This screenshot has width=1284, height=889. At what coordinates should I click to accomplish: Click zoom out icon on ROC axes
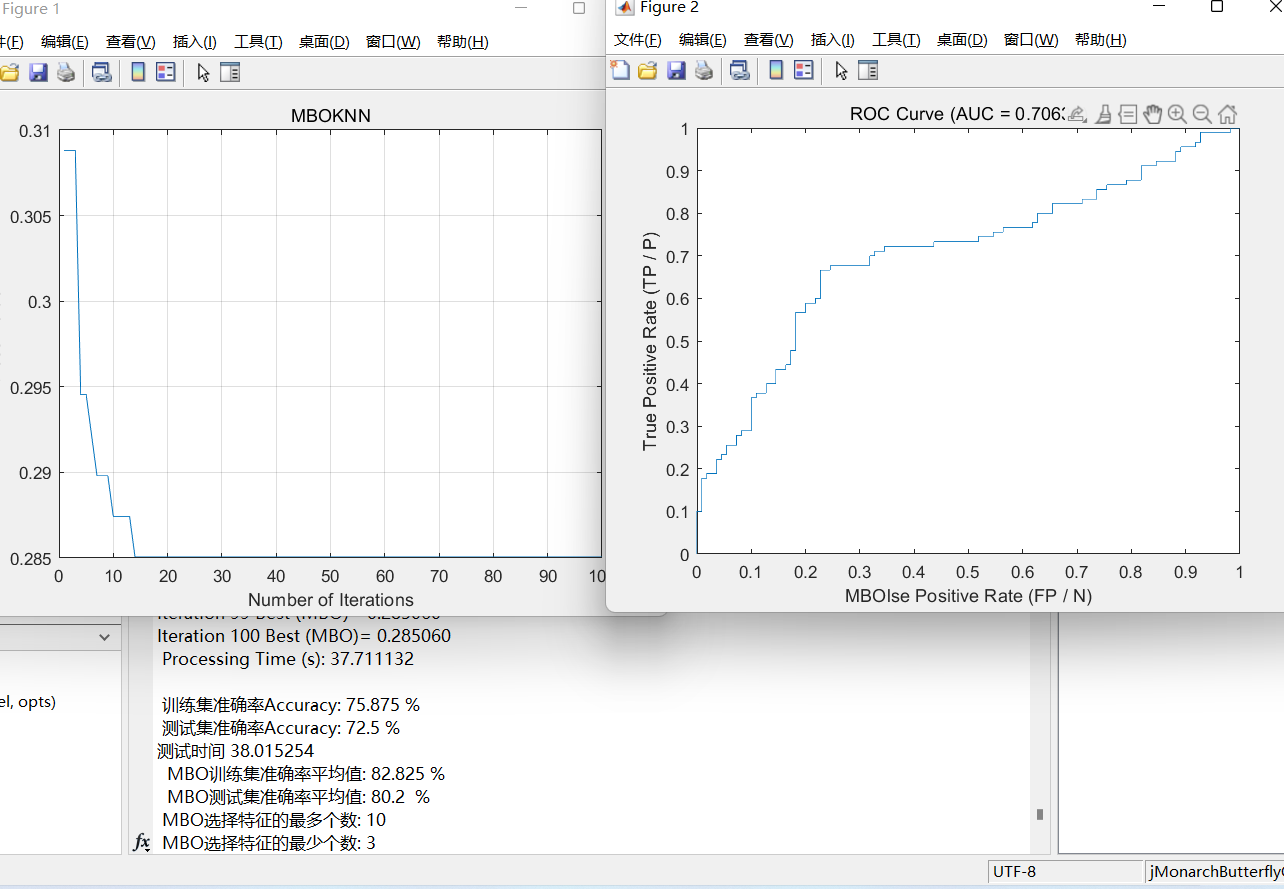pyautogui.click(x=1202, y=114)
